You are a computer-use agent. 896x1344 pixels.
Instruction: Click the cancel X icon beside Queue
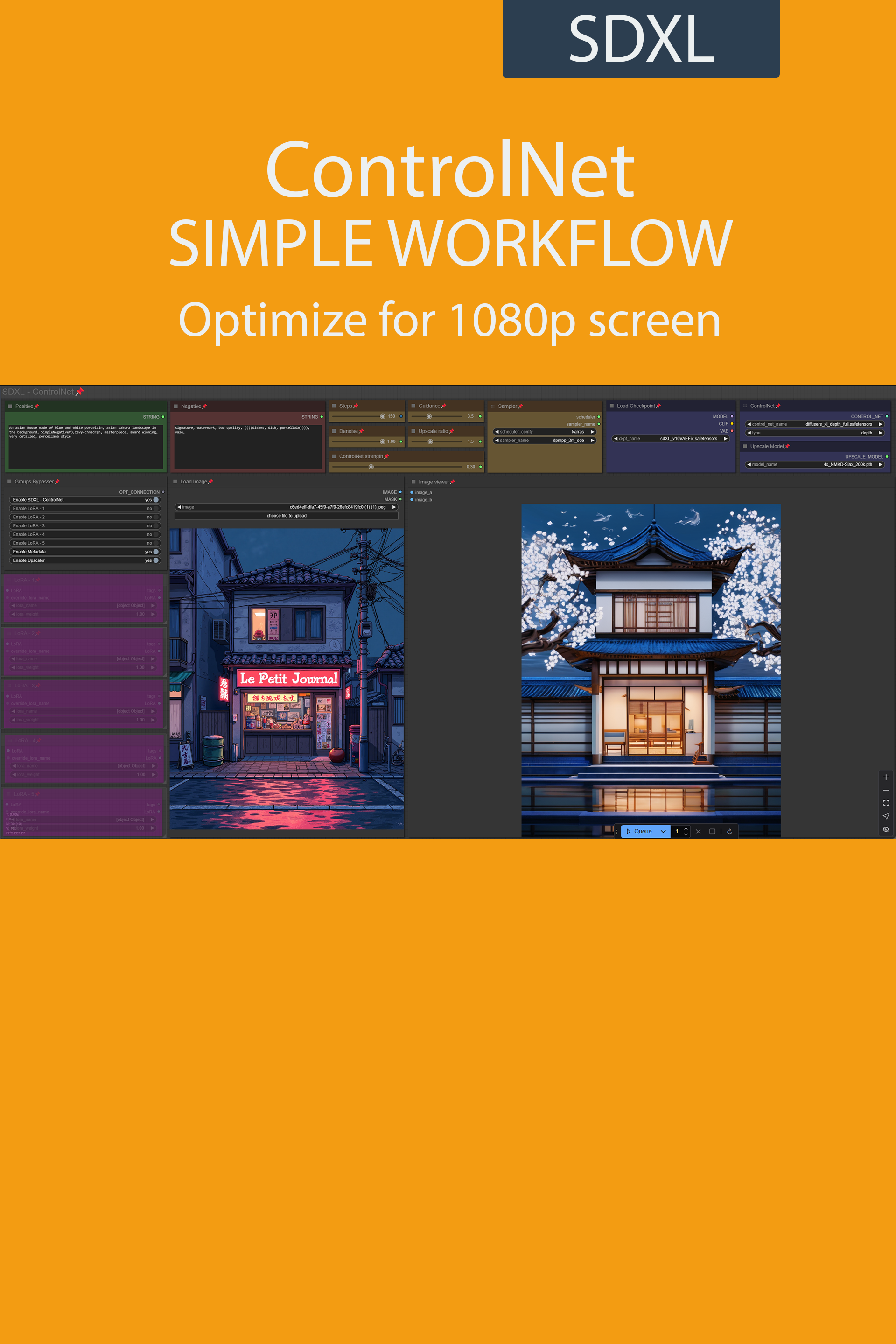click(x=698, y=832)
